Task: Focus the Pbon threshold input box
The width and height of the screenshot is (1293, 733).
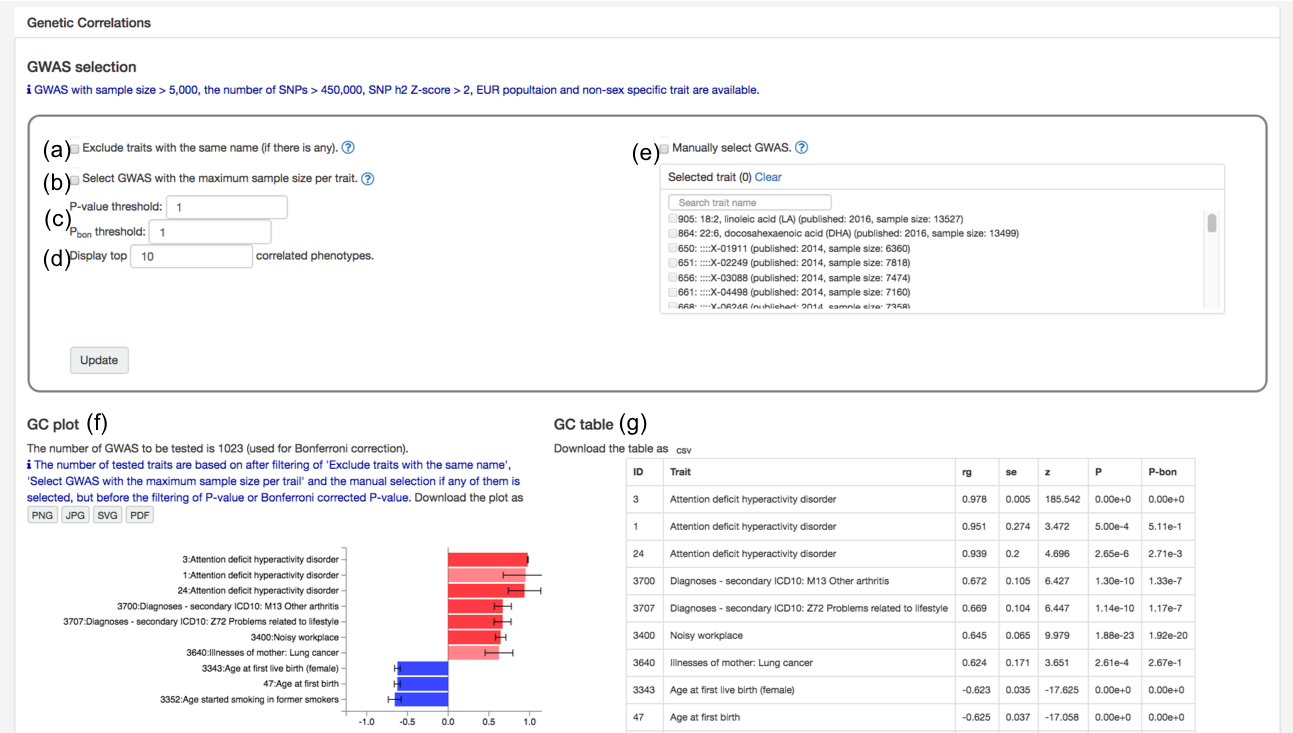Action: click(x=210, y=232)
